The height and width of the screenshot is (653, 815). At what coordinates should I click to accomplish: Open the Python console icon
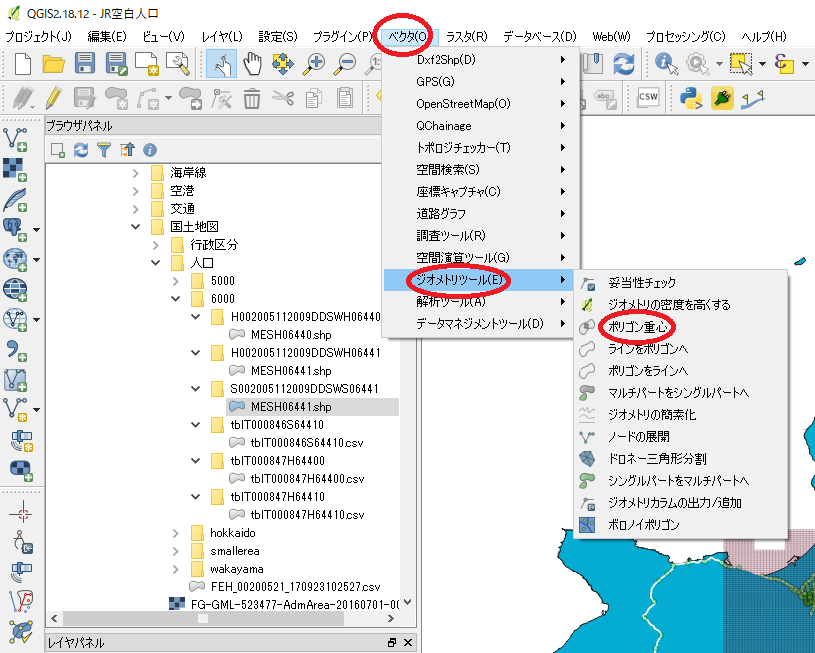tap(691, 98)
